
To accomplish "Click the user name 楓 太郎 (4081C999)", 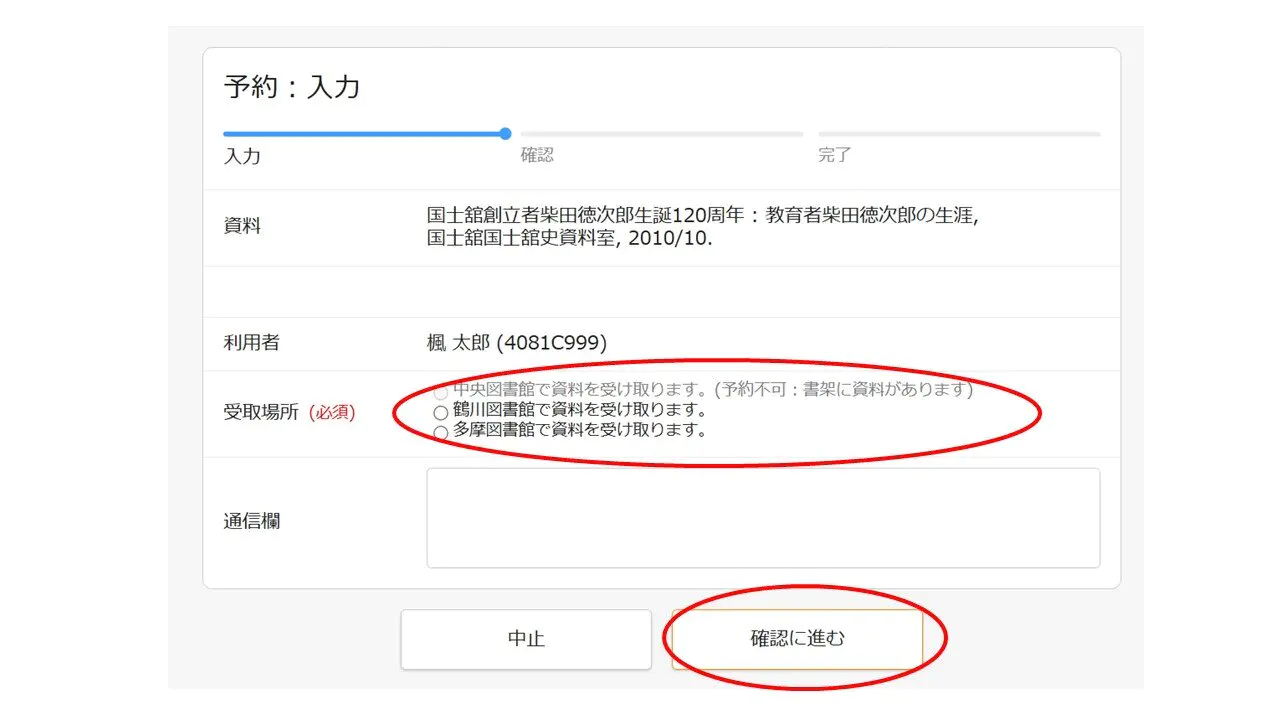I will [x=517, y=343].
